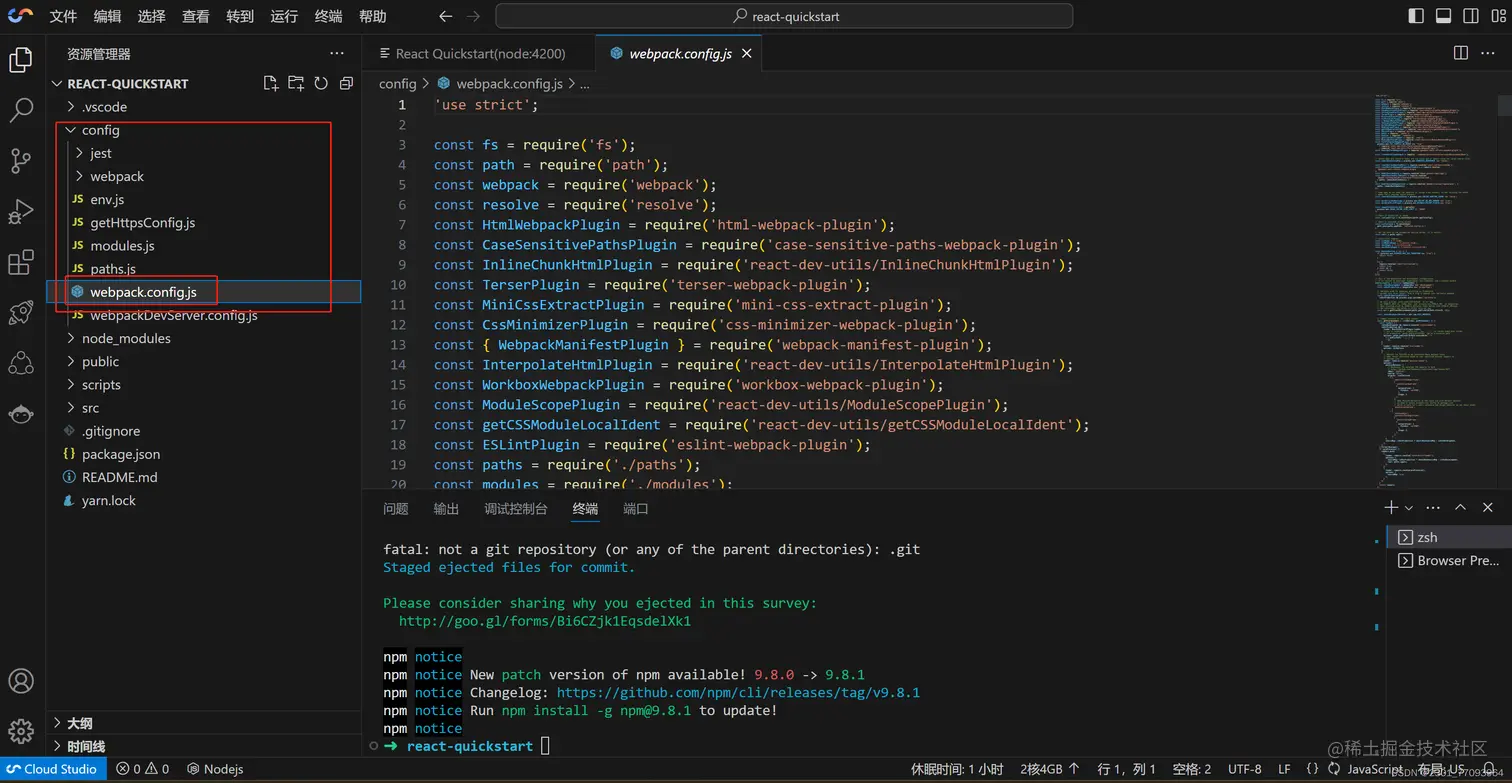Maximize the terminal panel size

coord(1461,508)
